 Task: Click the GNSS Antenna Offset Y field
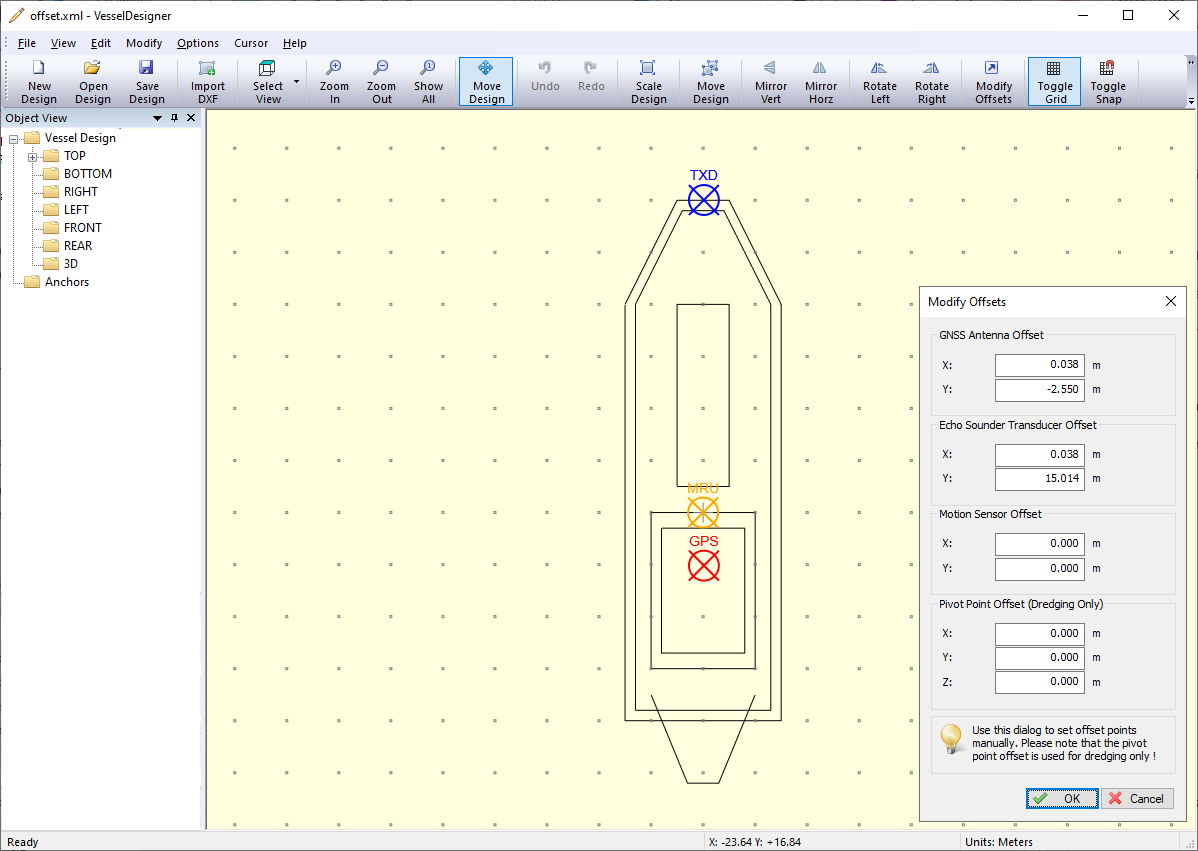click(1039, 390)
